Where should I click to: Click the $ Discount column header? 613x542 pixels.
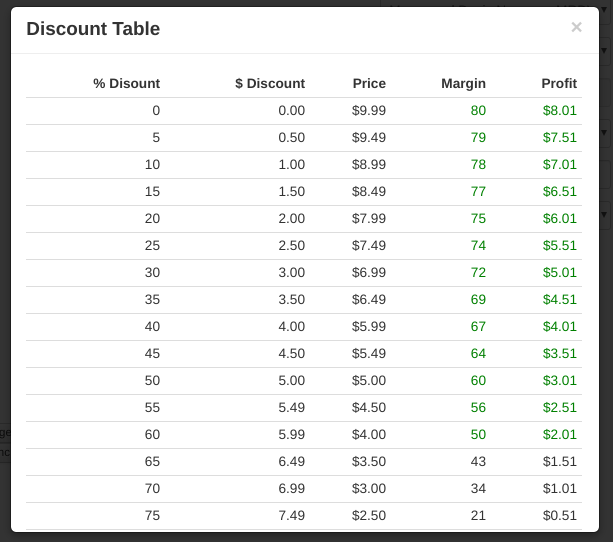(270, 83)
